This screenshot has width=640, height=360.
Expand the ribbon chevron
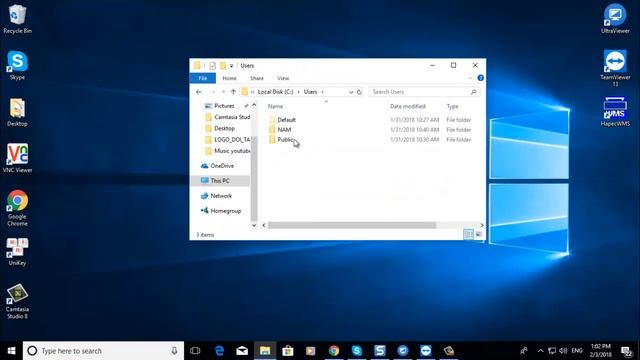(x=470, y=78)
